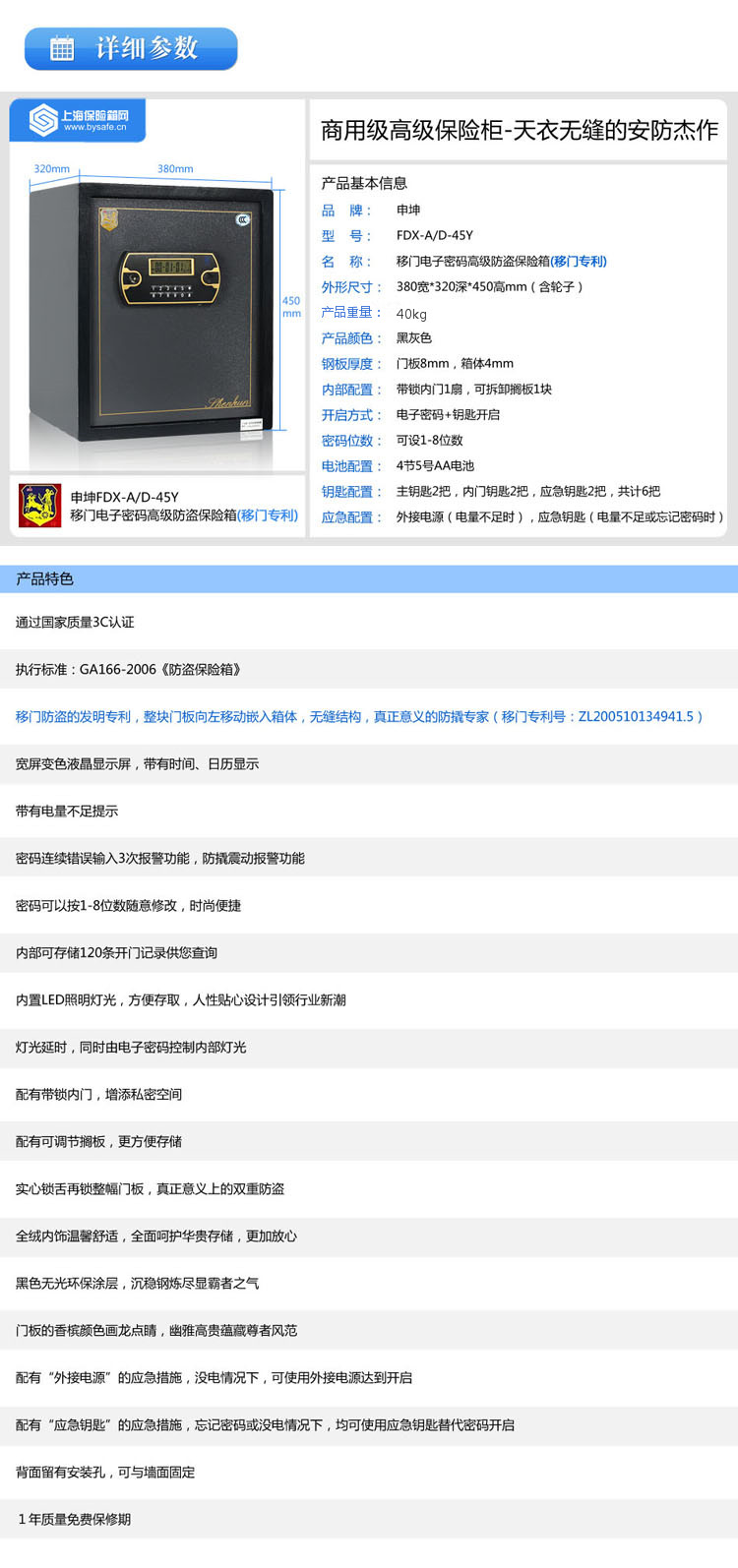This screenshot has width=738, height=1568.
Task: Click the row 实心锁舌再锁整幅门板
Action: (369, 1188)
